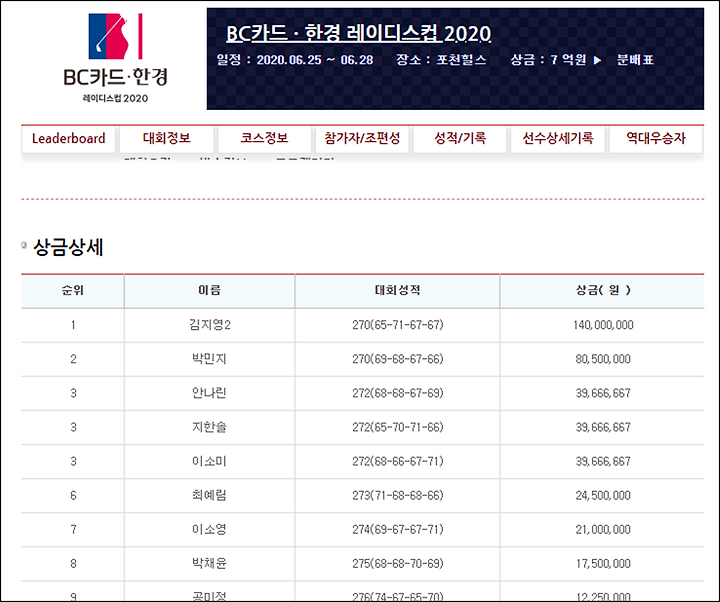
Task: Click the 순위 column header
Action: (73, 290)
